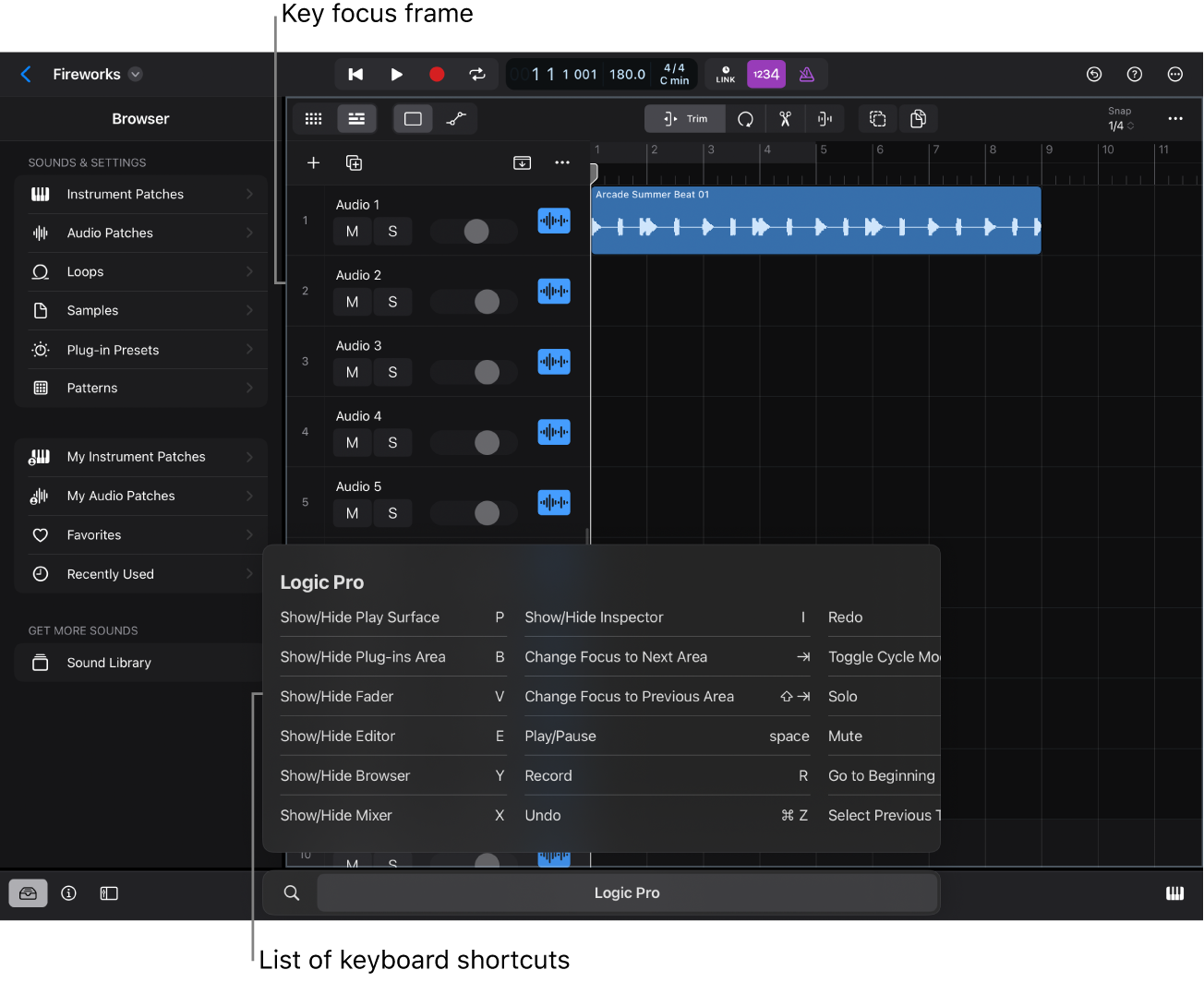Click the duplicate track icon
The width and height of the screenshot is (1204, 982).
[x=354, y=163]
